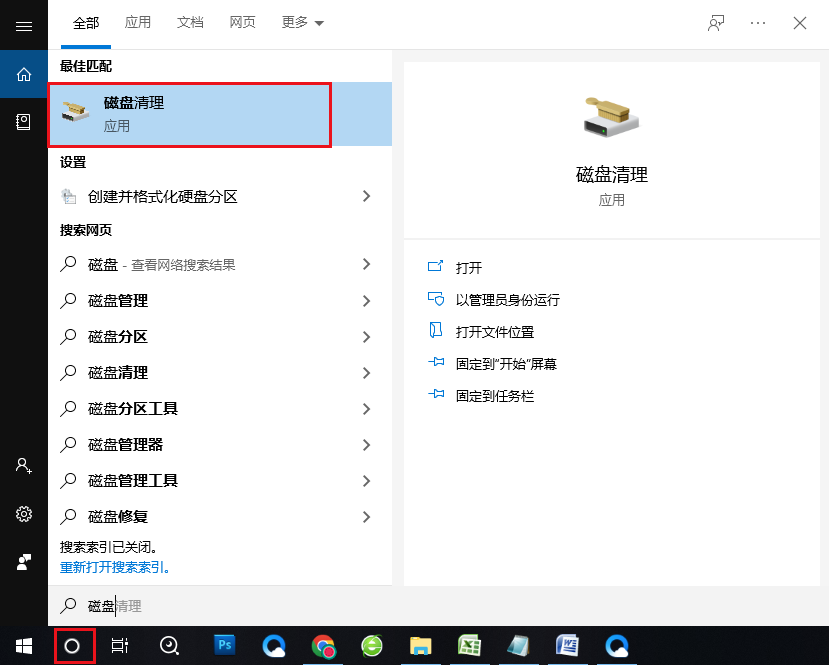Click the Windows Start button

[24, 645]
